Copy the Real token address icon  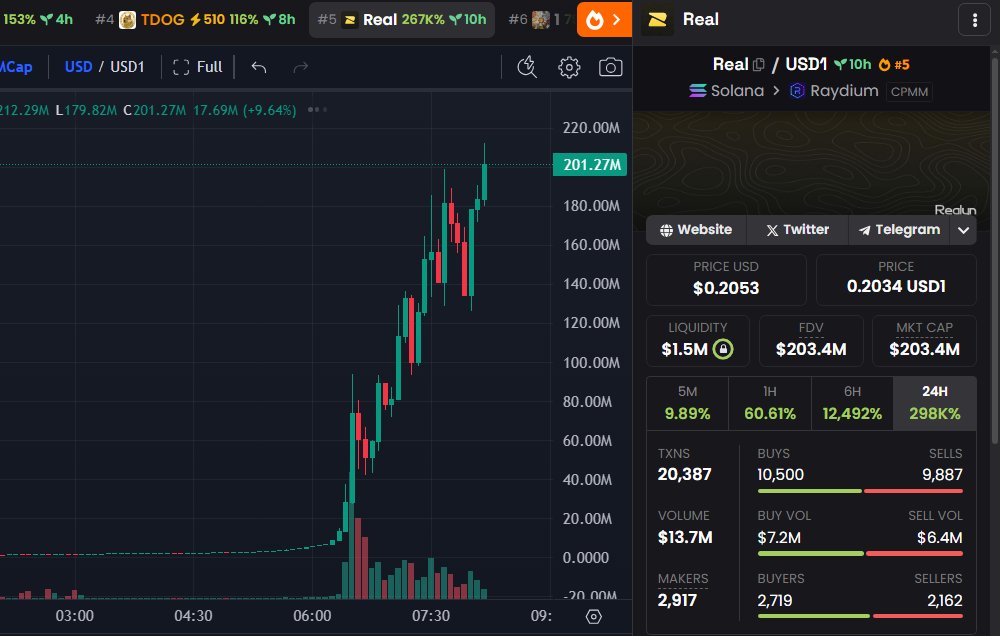point(758,64)
